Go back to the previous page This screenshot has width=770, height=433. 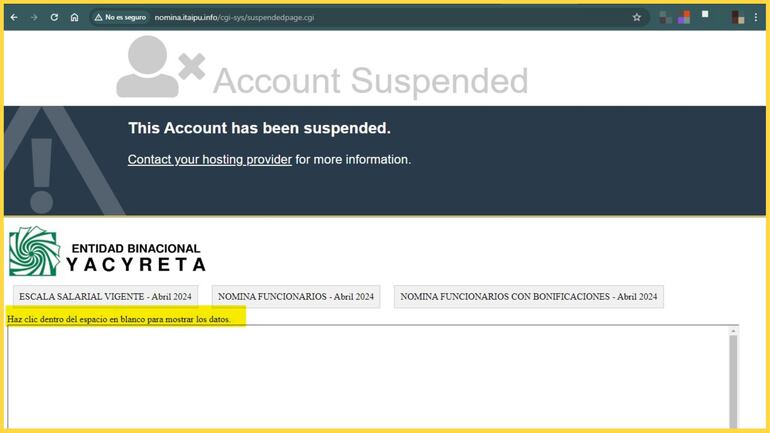click(14, 17)
